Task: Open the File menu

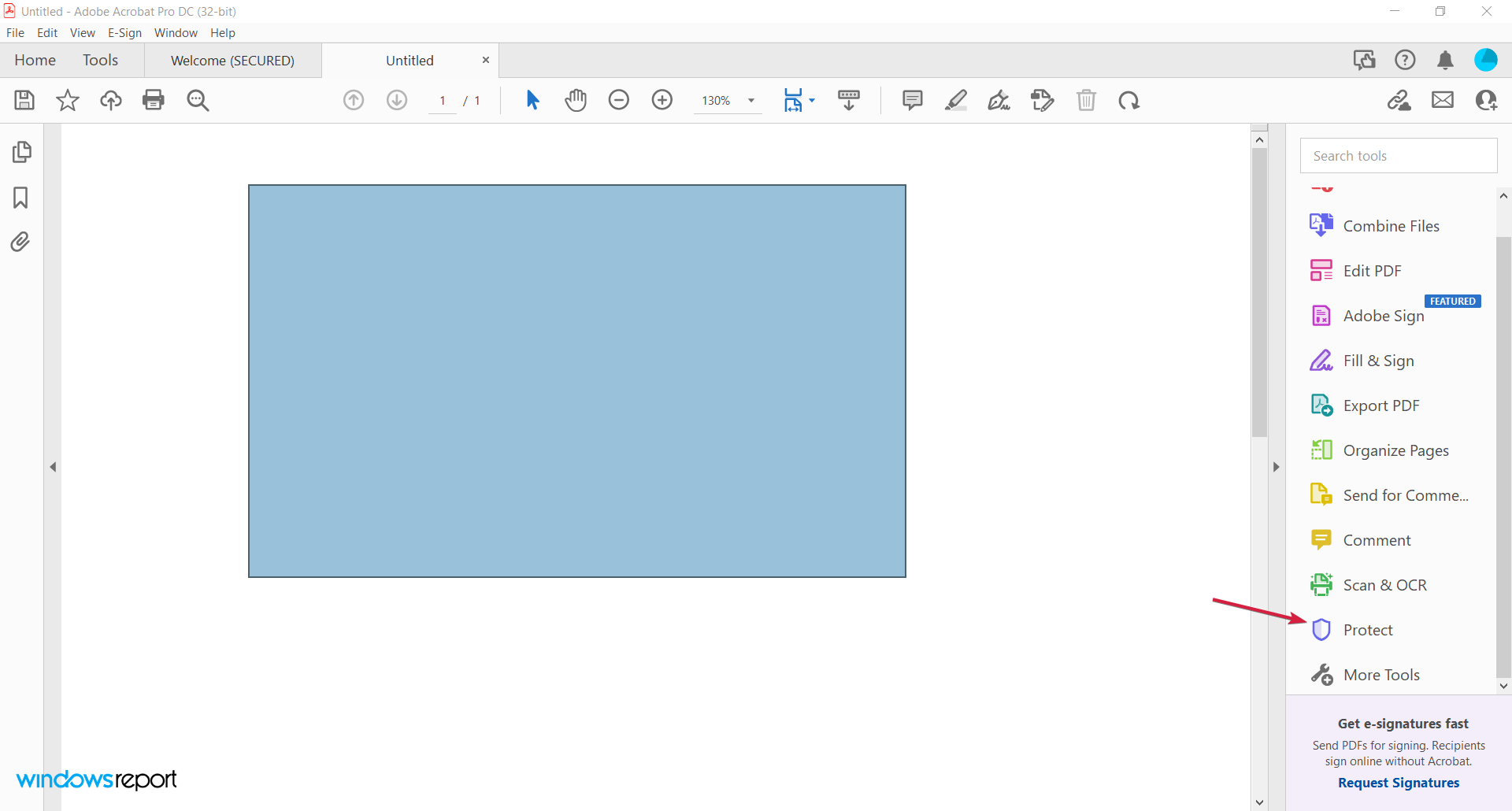Action: [15, 33]
